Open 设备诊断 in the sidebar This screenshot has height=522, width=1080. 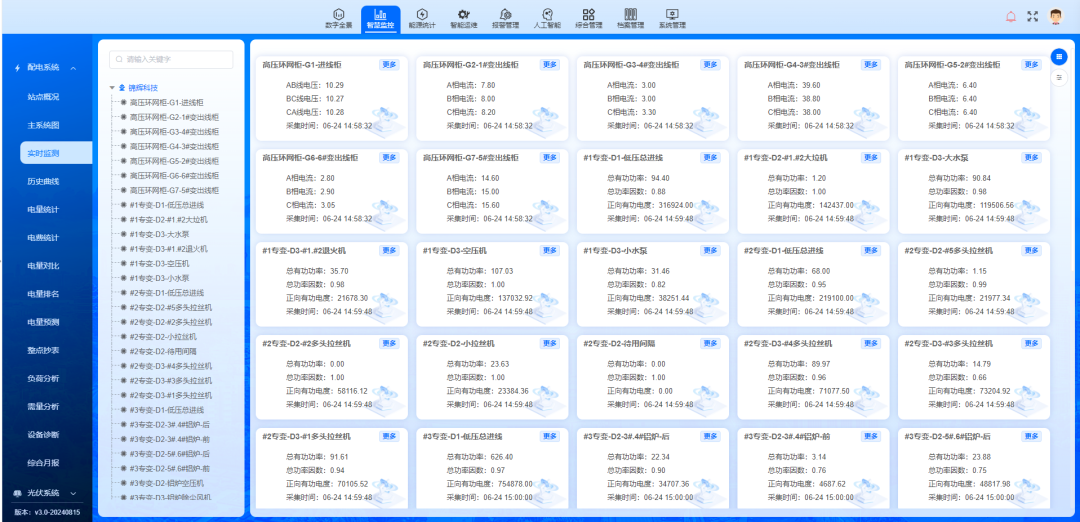(x=43, y=435)
